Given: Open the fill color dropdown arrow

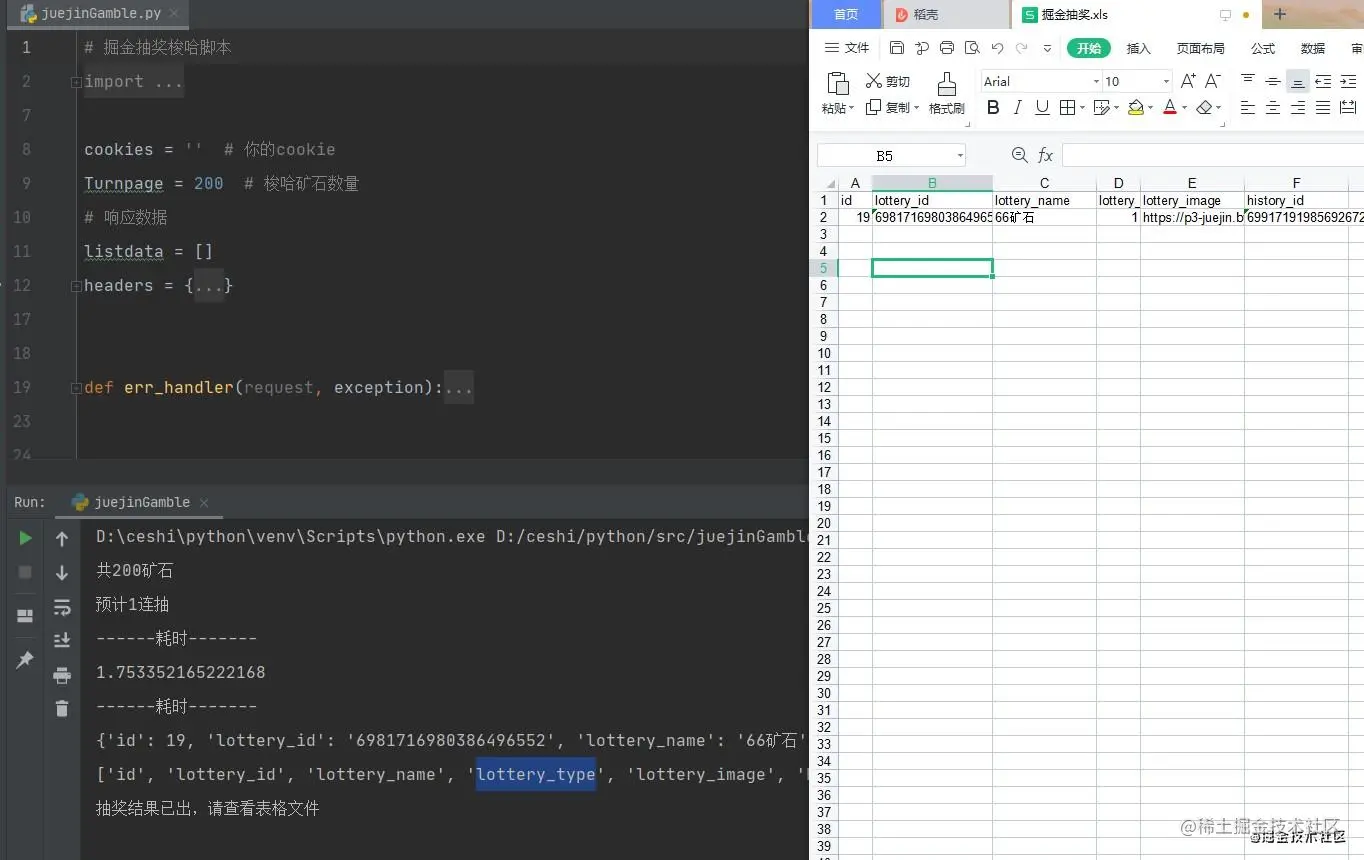Looking at the screenshot, I should click(x=1150, y=108).
